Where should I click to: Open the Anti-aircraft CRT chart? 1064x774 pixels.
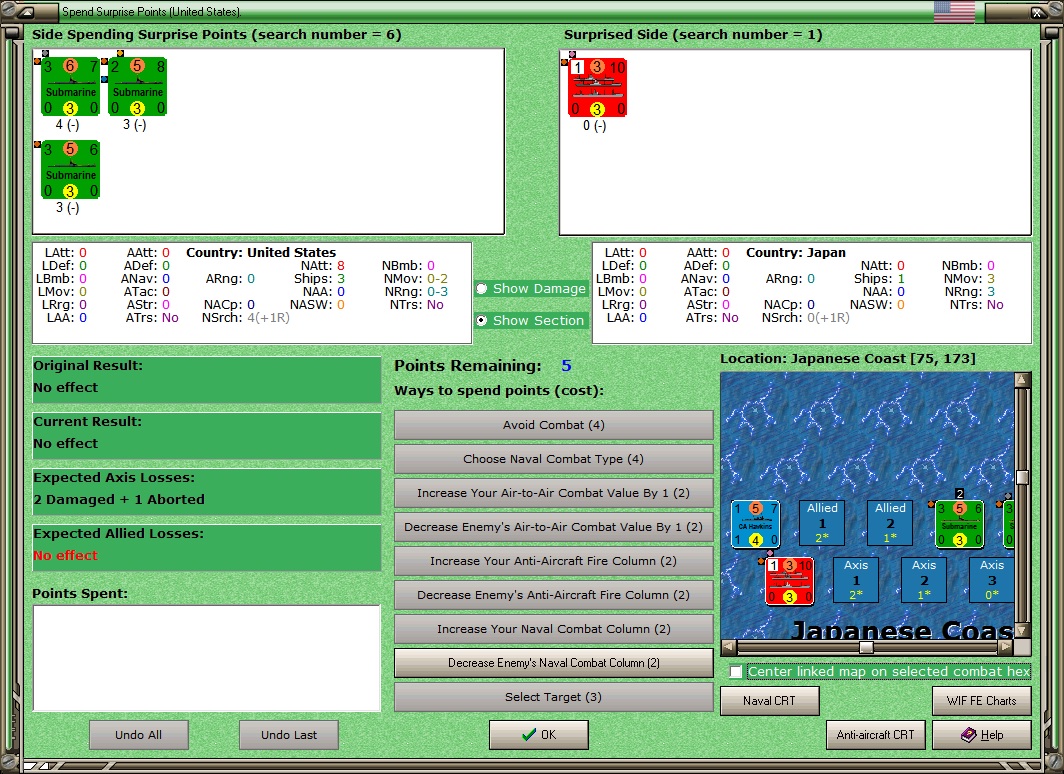(x=875, y=735)
